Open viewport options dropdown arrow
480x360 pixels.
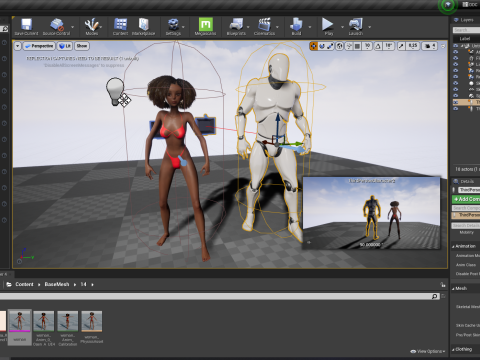(x=17, y=46)
